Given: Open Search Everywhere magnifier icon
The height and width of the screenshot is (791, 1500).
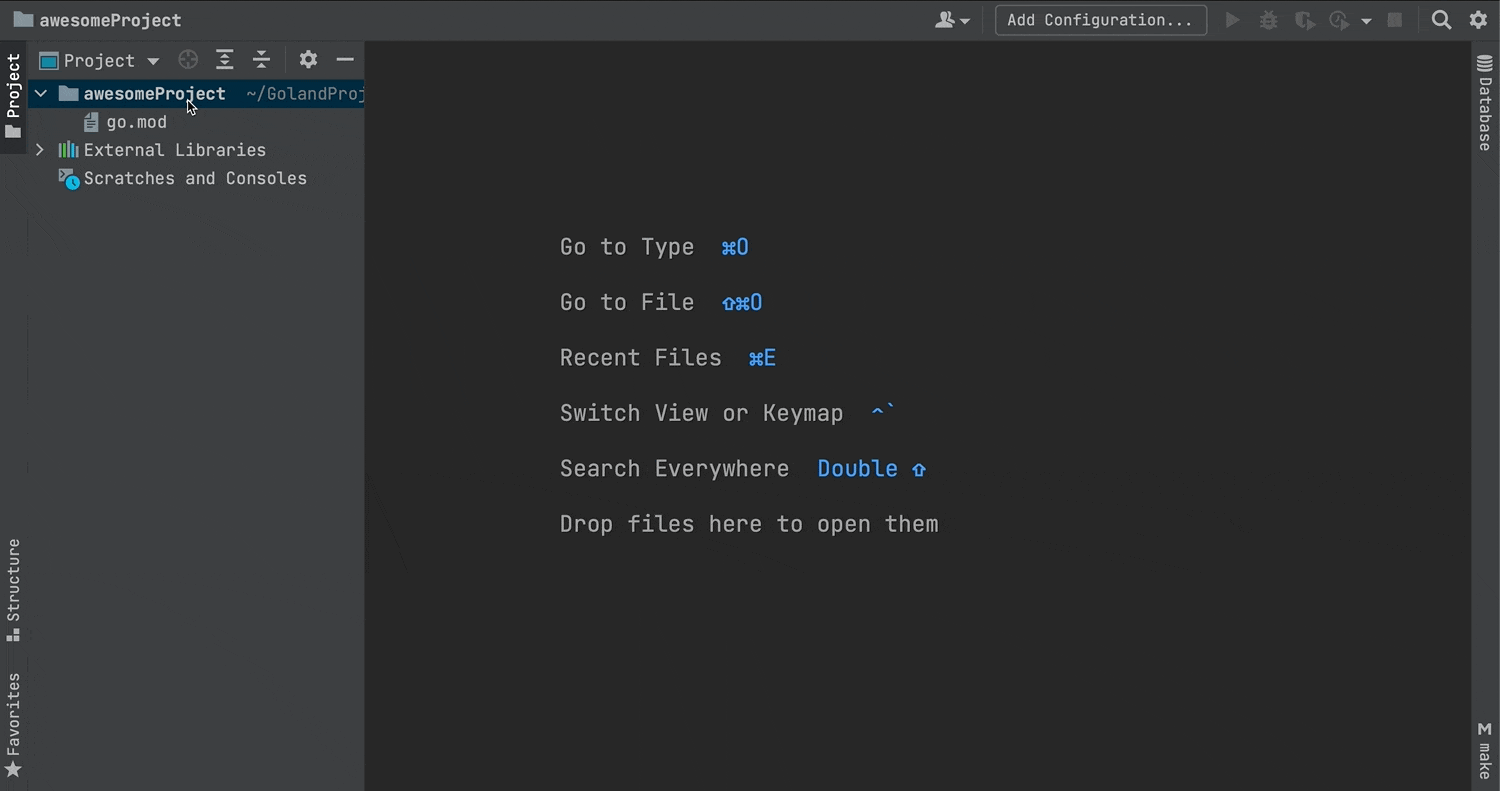Looking at the screenshot, I should pos(1441,20).
